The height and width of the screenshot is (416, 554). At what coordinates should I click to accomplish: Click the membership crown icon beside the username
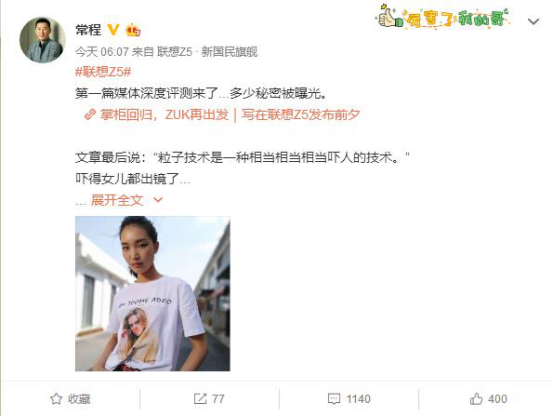[133, 30]
